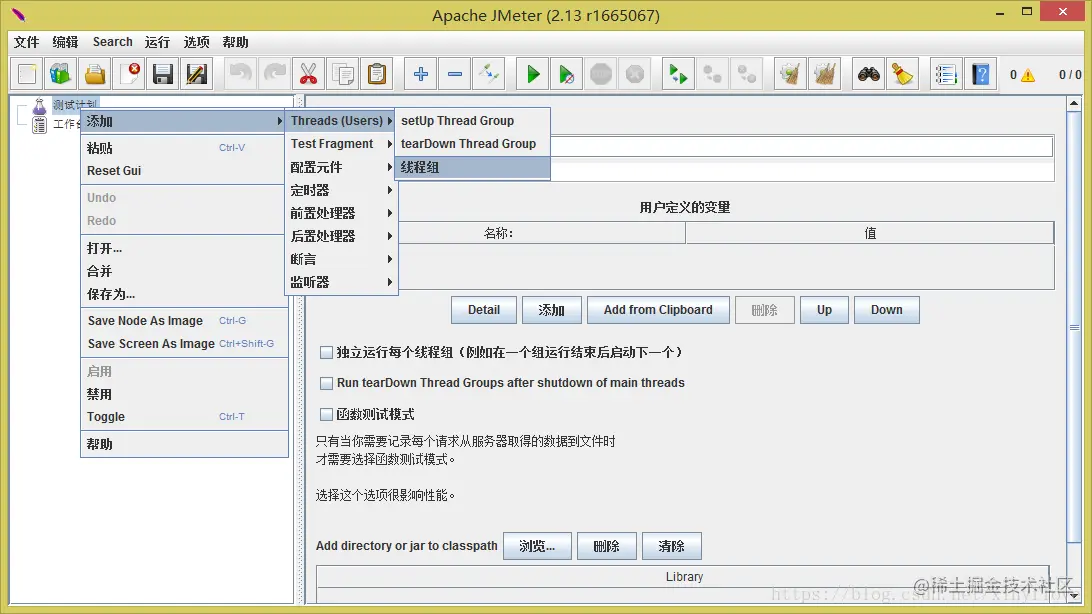Click the Close test plan icon
The height and width of the screenshot is (614, 1092).
[130, 74]
